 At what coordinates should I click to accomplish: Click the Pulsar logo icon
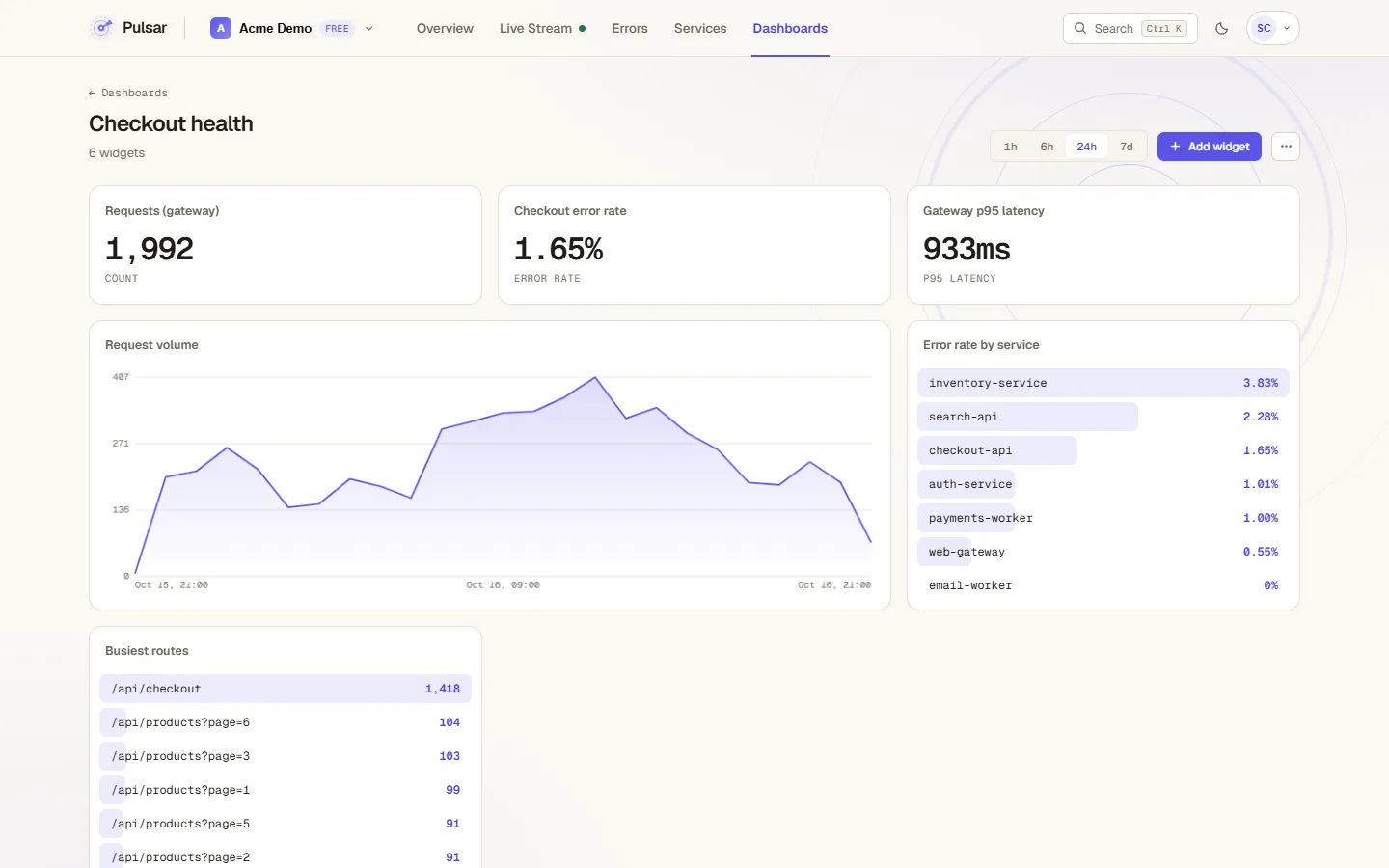tap(102, 28)
